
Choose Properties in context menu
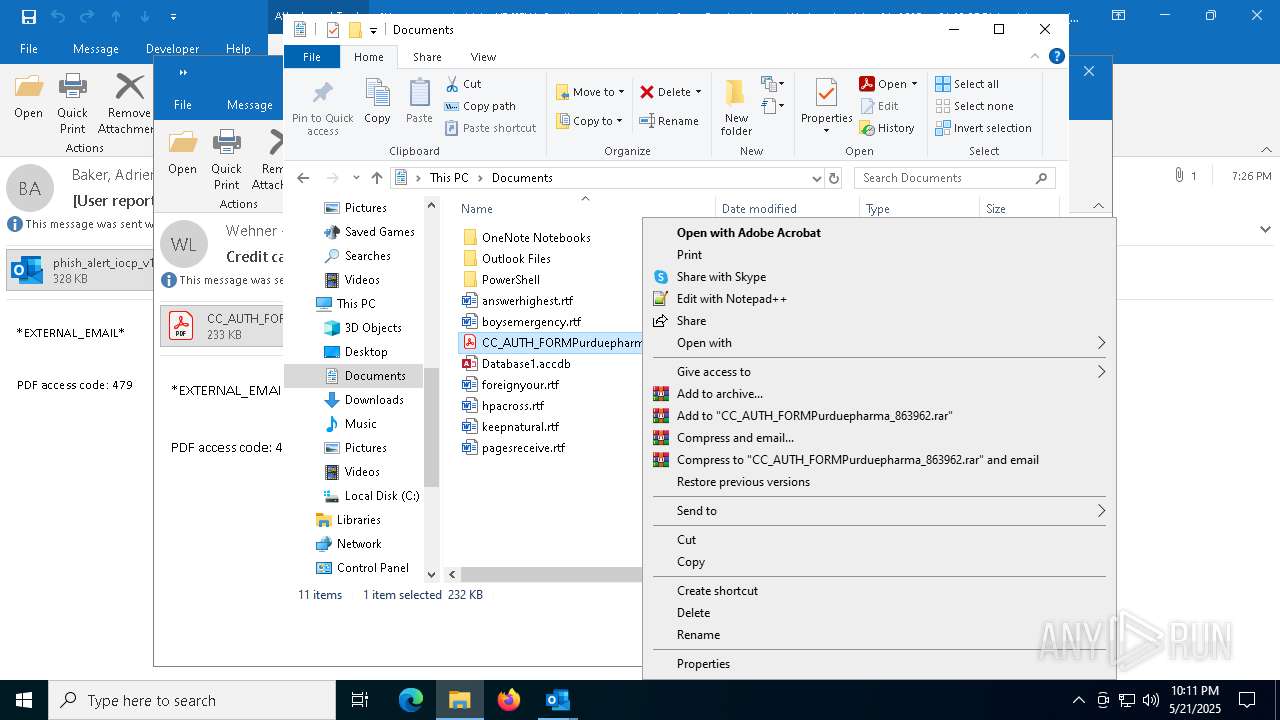point(879,664)
